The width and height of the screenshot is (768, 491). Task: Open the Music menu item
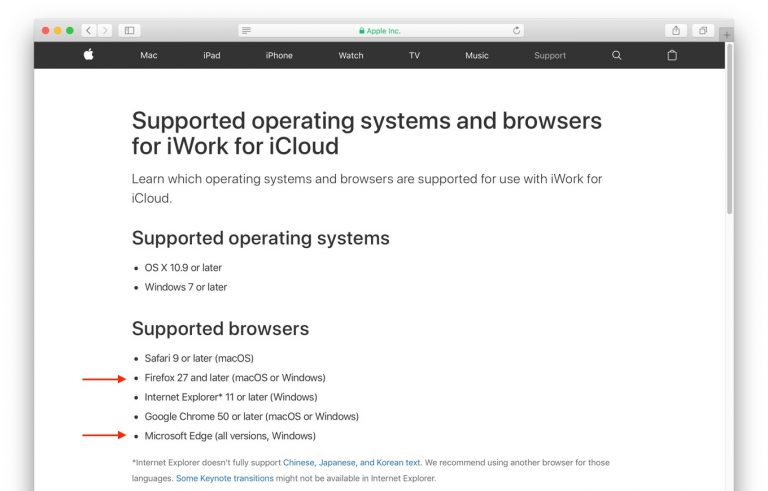(477, 55)
